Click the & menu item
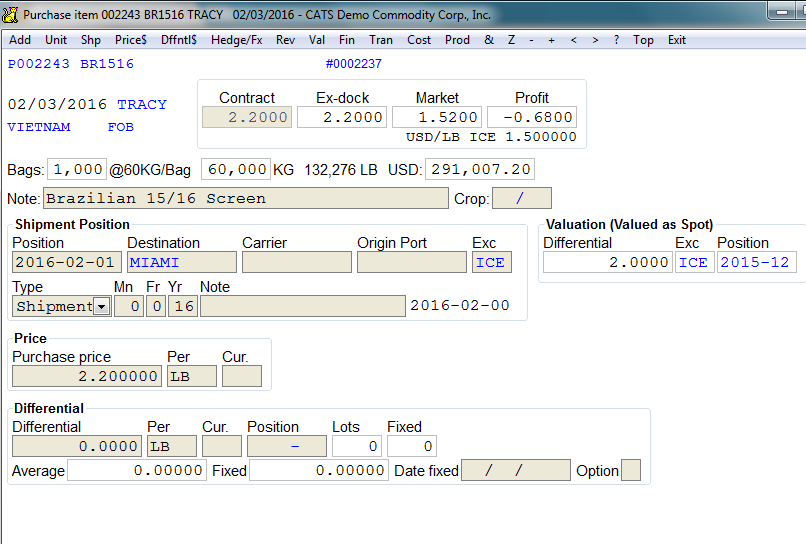 pos(489,40)
